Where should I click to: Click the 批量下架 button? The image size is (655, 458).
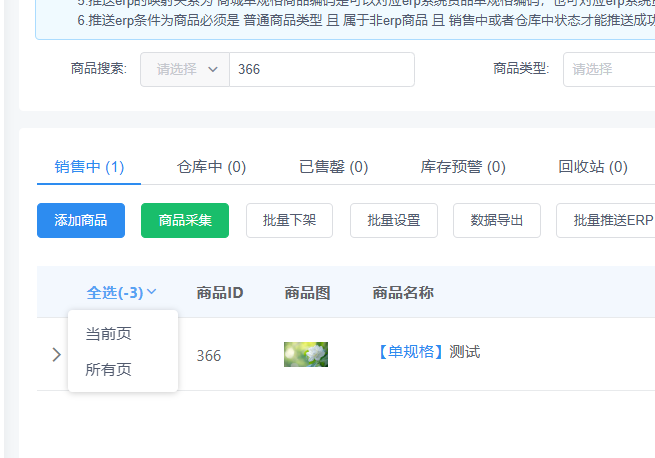point(289,220)
